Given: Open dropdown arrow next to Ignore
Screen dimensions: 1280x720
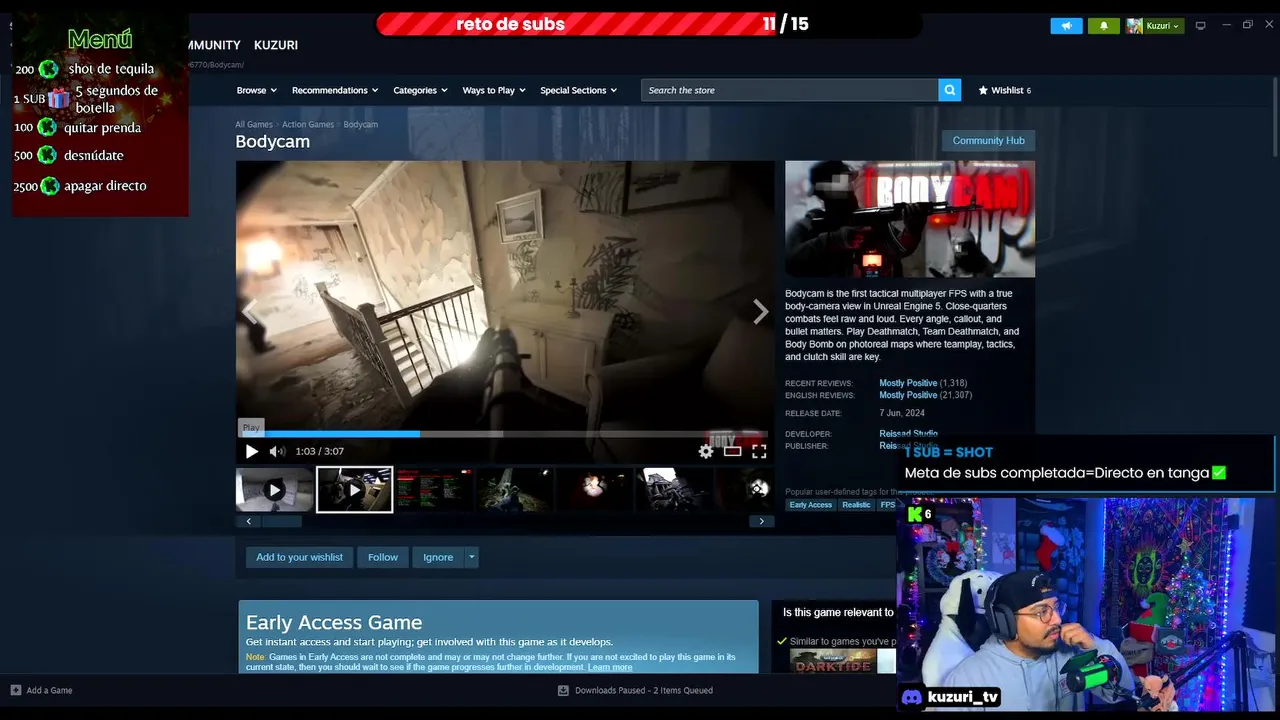Looking at the screenshot, I should (x=471, y=557).
